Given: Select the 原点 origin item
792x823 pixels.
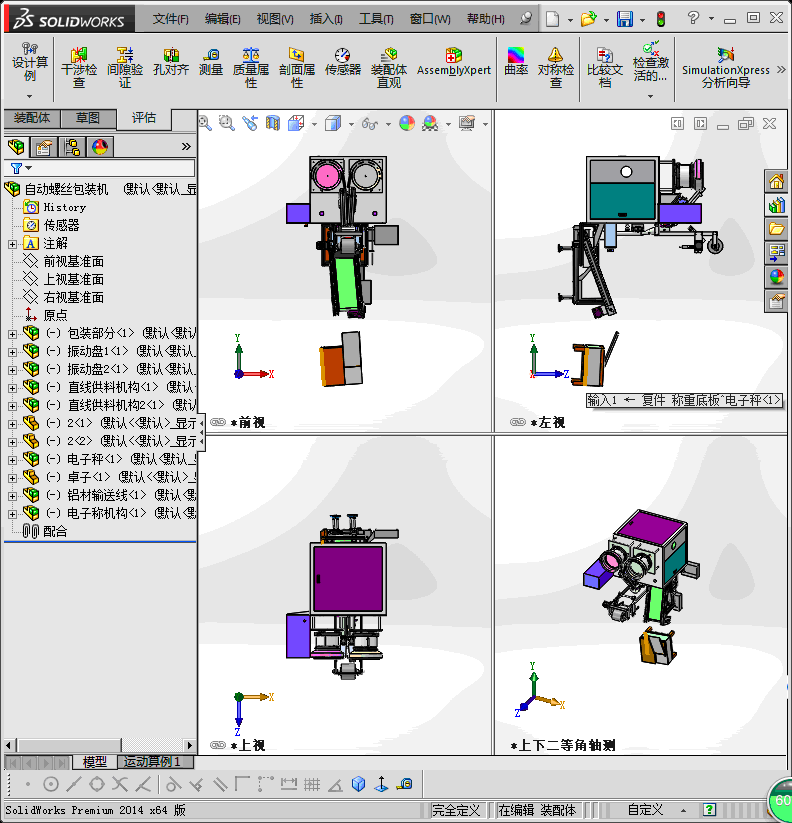Looking at the screenshot, I should coord(46,315).
